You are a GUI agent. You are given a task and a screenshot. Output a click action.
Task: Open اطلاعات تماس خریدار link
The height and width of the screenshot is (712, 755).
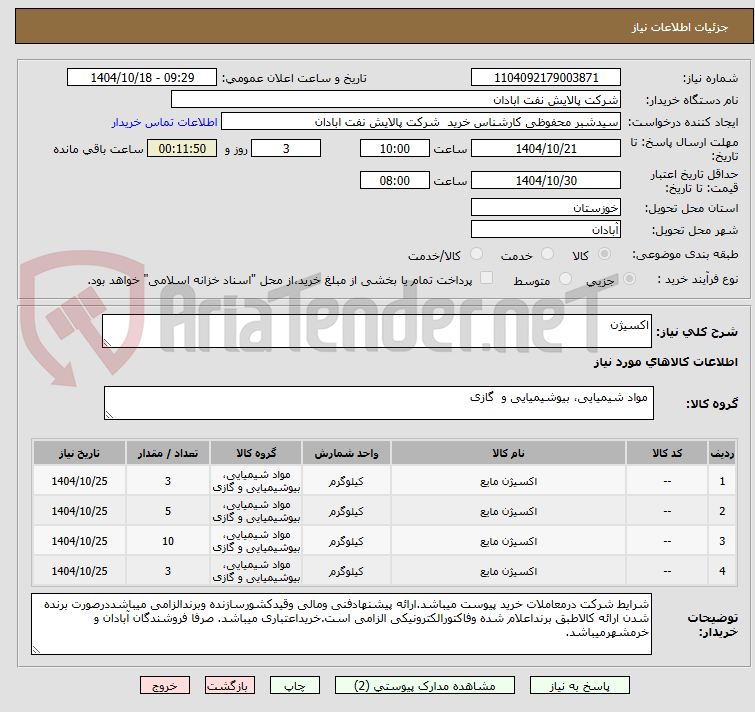pos(165,122)
